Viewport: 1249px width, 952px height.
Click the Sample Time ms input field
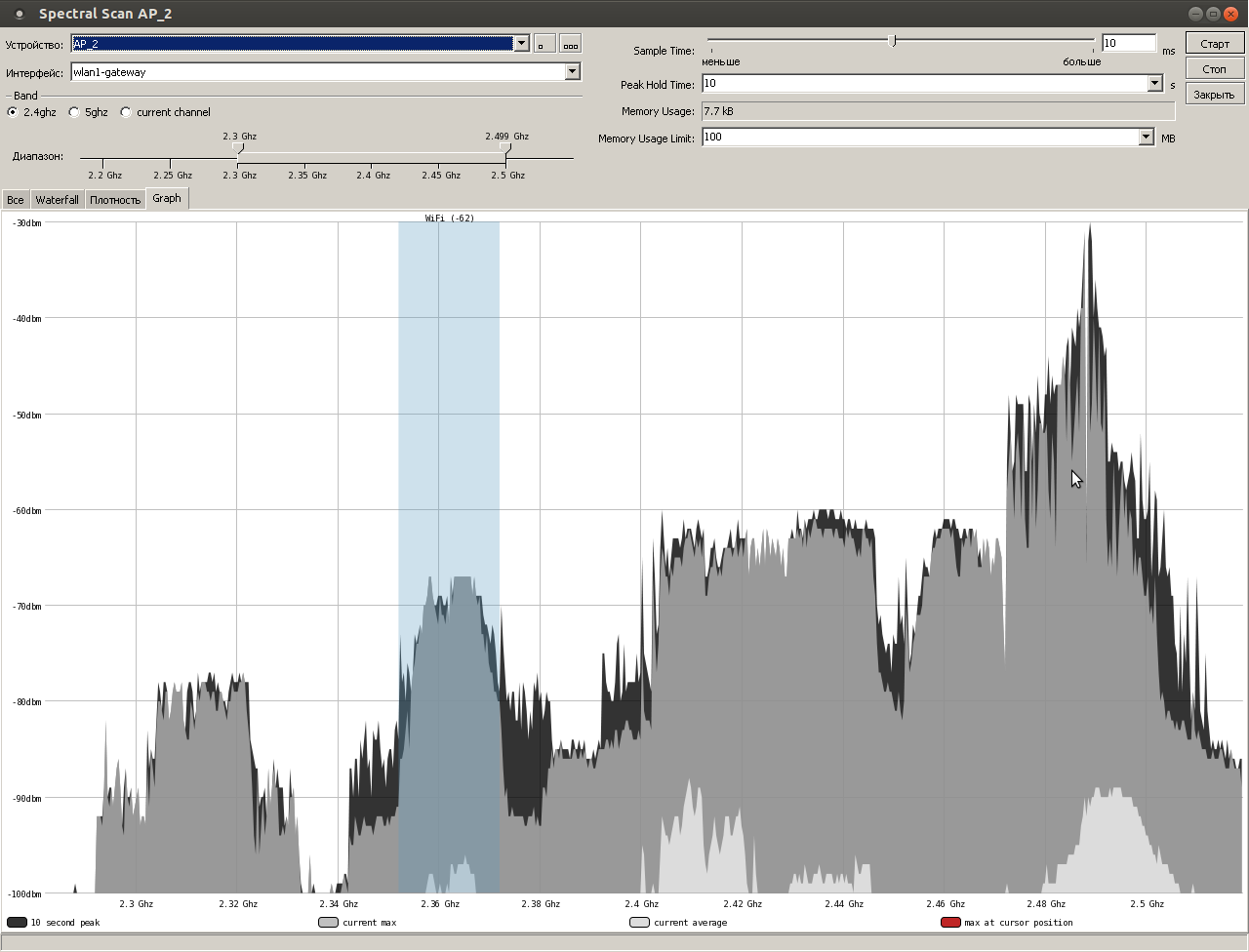click(1128, 43)
